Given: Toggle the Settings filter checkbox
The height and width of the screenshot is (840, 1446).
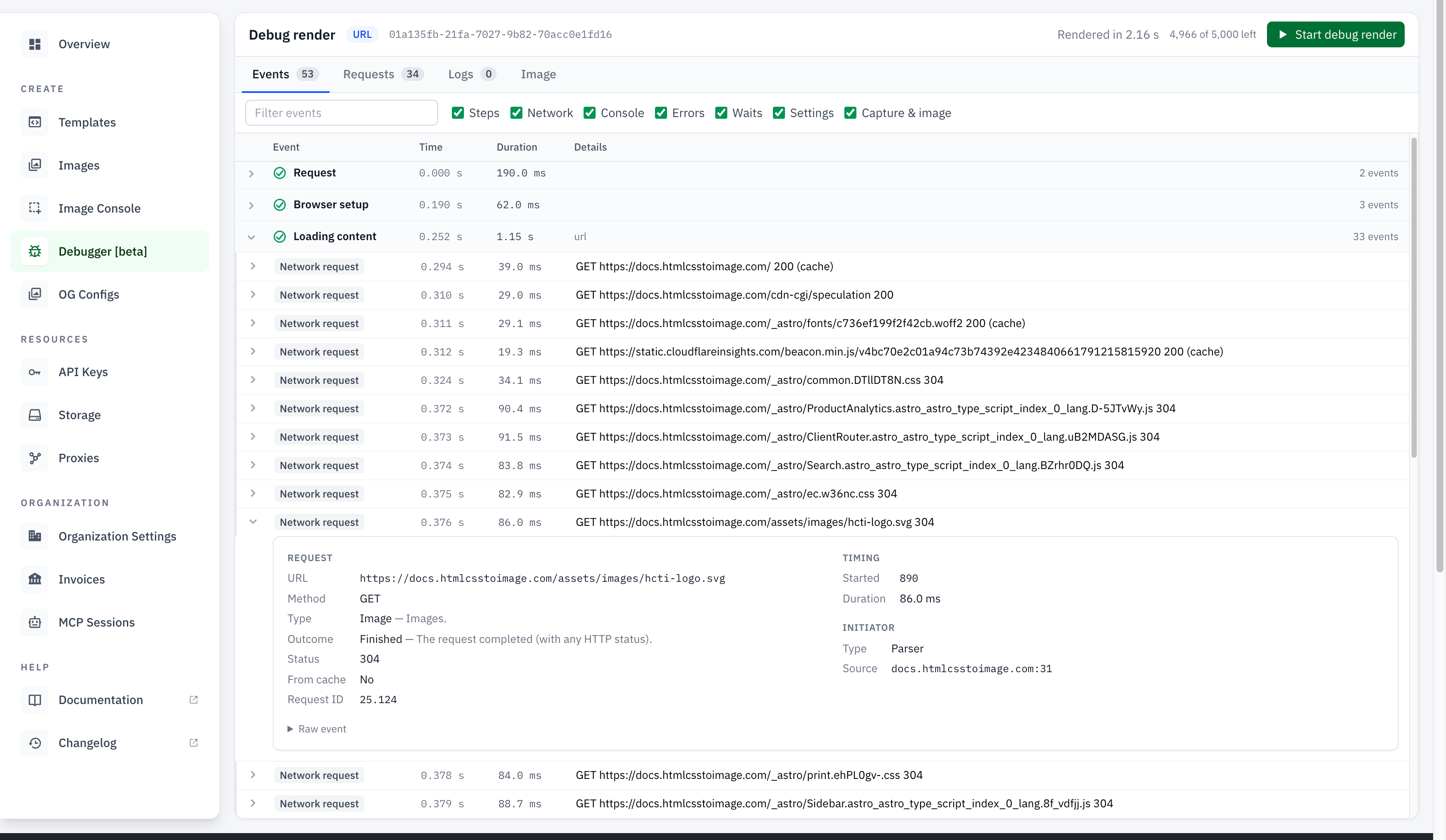Looking at the screenshot, I should (779, 113).
